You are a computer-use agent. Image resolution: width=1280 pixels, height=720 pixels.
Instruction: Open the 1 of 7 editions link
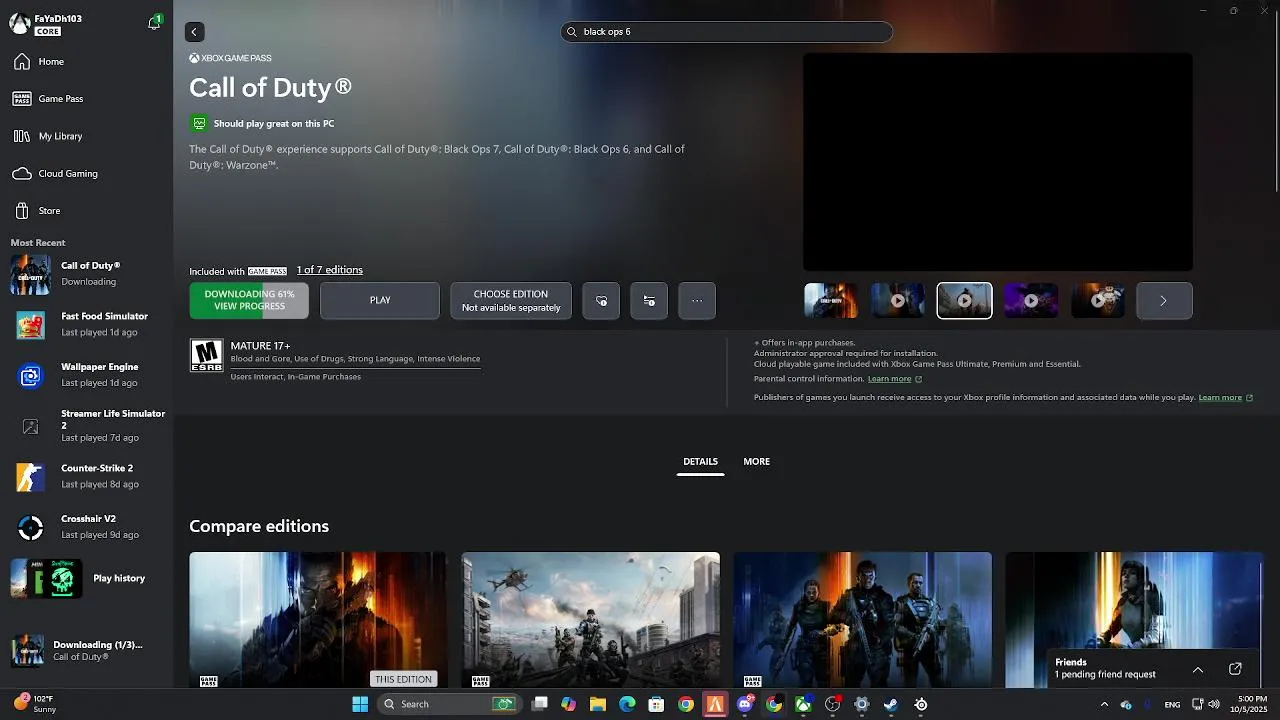[330, 270]
